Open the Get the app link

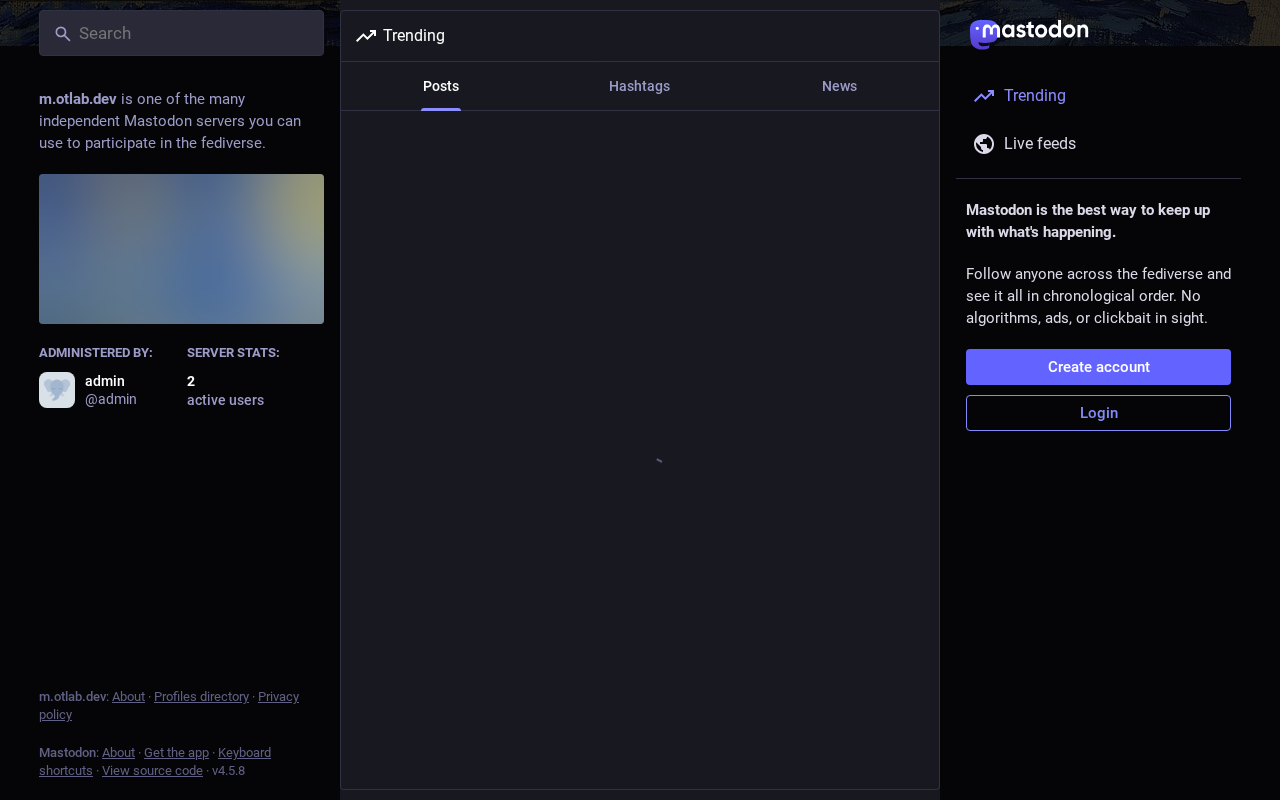click(x=176, y=753)
